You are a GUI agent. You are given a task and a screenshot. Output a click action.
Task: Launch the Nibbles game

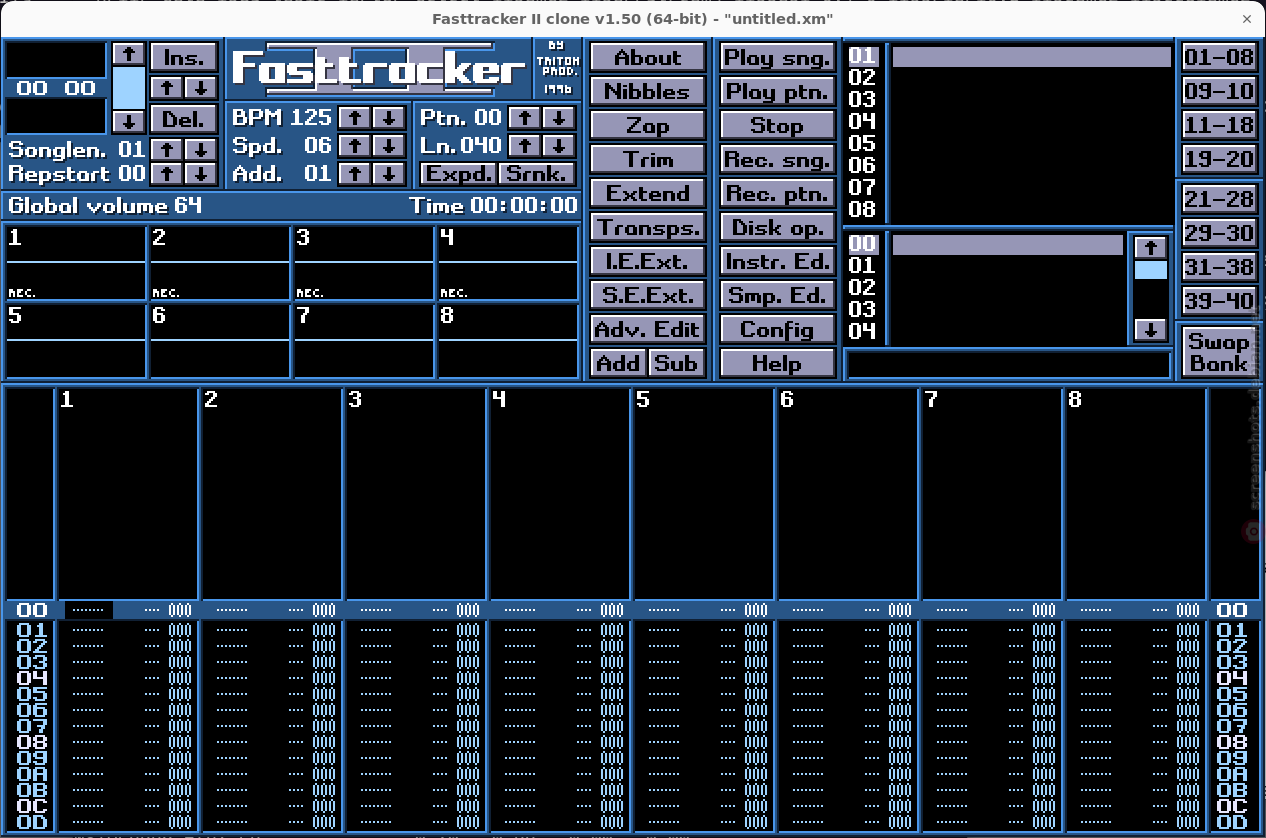point(647,91)
